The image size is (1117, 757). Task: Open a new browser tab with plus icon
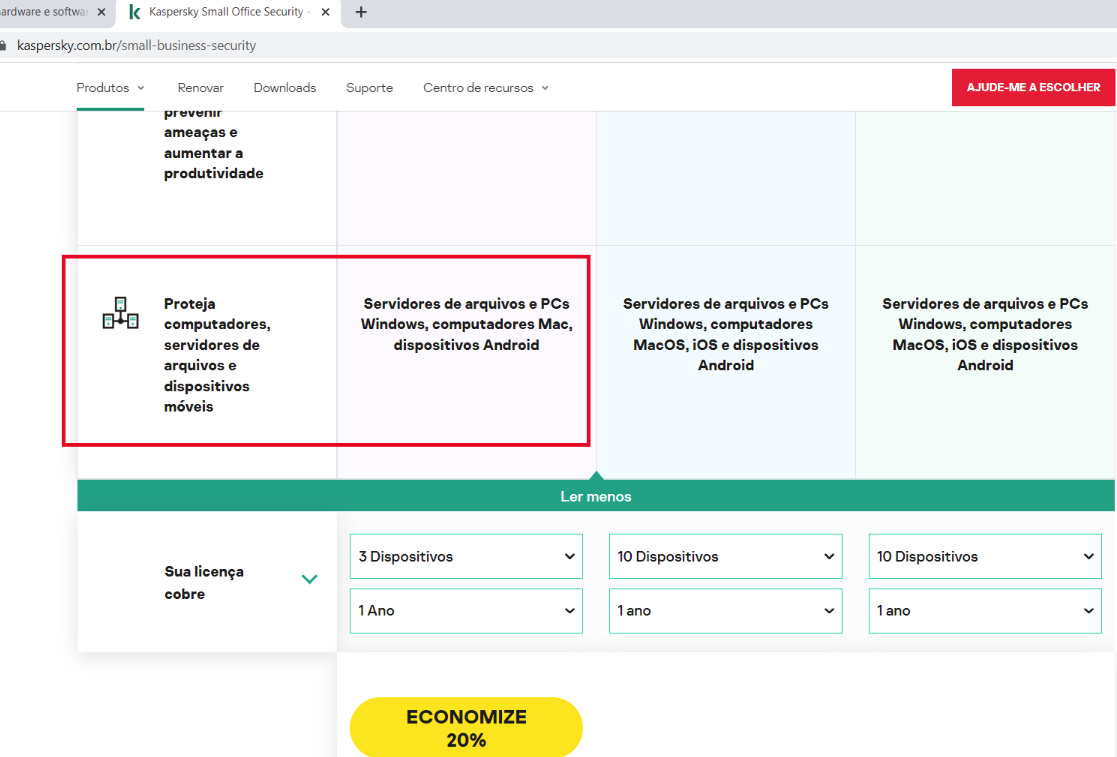pos(361,12)
